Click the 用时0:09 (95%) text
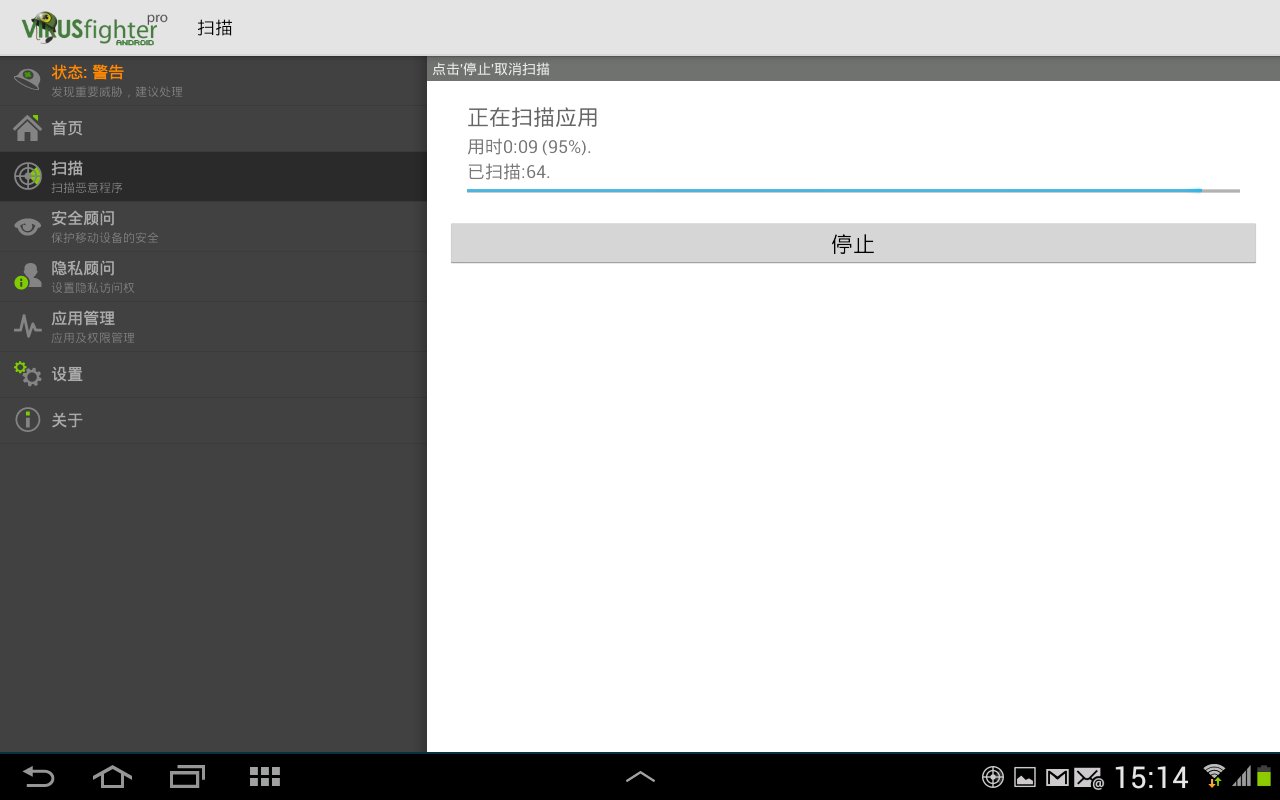 pyautogui.click(x=529, y=147)
